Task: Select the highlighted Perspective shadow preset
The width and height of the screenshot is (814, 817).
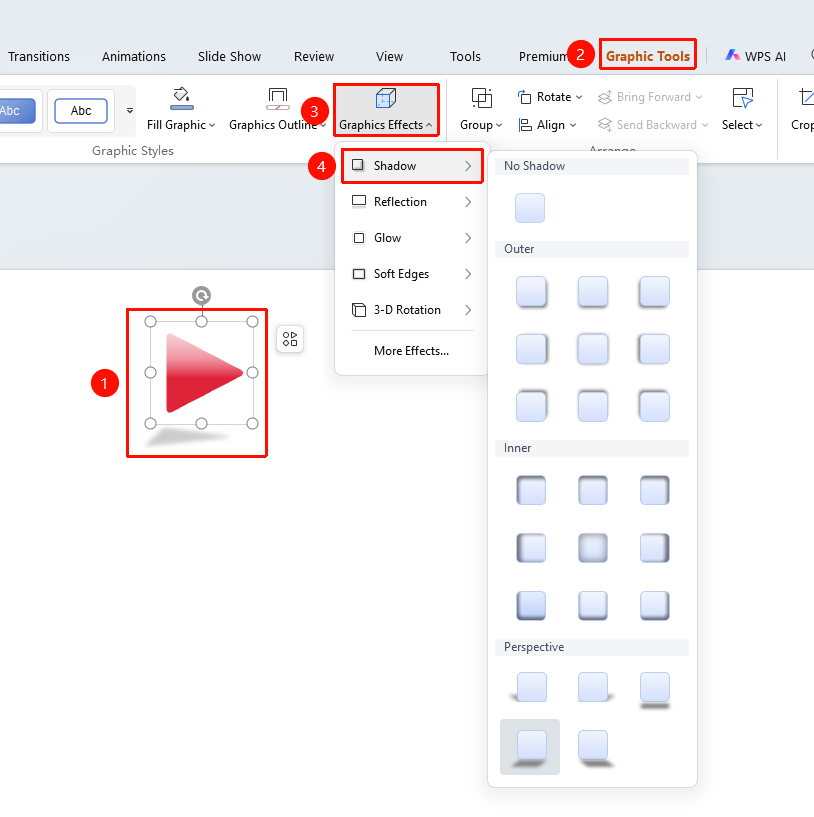Action: pos(530,747)
